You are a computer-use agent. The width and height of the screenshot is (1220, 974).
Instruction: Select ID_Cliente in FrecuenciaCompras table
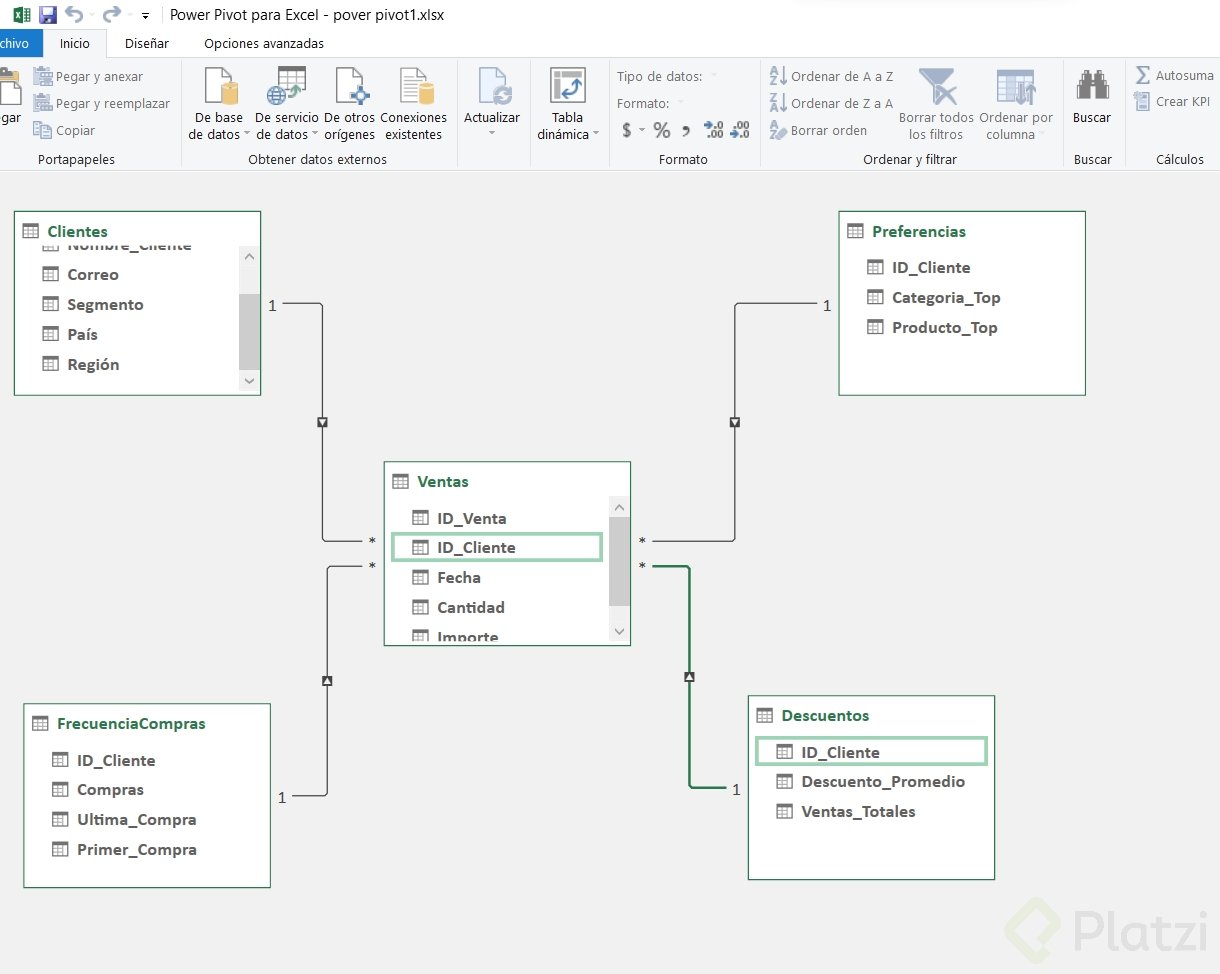(116, 760)
